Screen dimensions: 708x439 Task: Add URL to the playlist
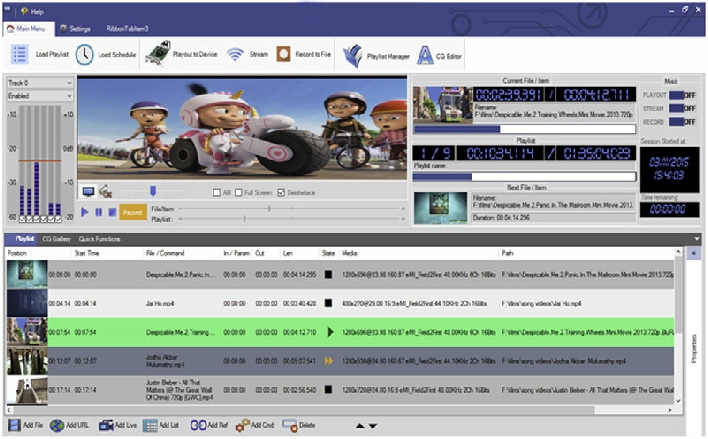pyautogui.click(x=69, y=425)
